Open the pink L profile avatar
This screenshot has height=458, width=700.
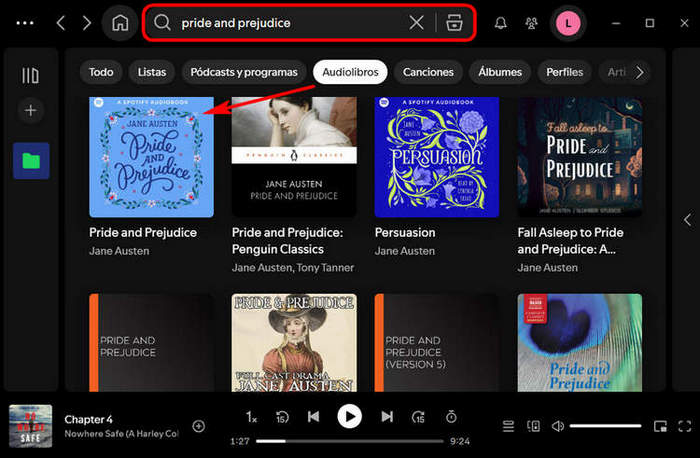568,23
